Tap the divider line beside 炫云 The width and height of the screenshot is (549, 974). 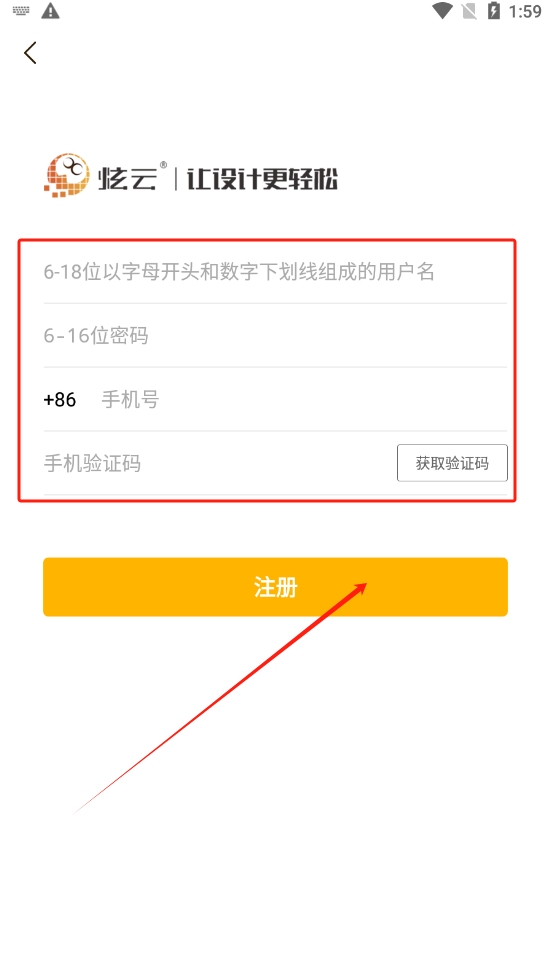point(176,180)
